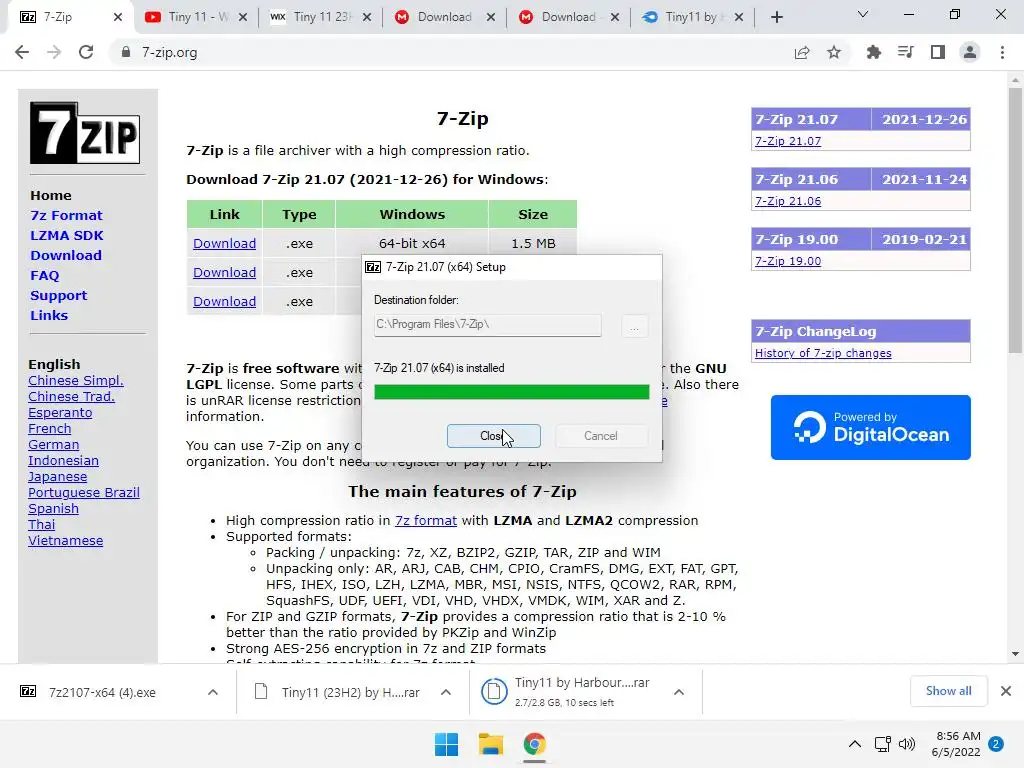The image size is (1024, 768).
Task: Open History of 7-zip changes link
Action: click(x=823, y=353)
